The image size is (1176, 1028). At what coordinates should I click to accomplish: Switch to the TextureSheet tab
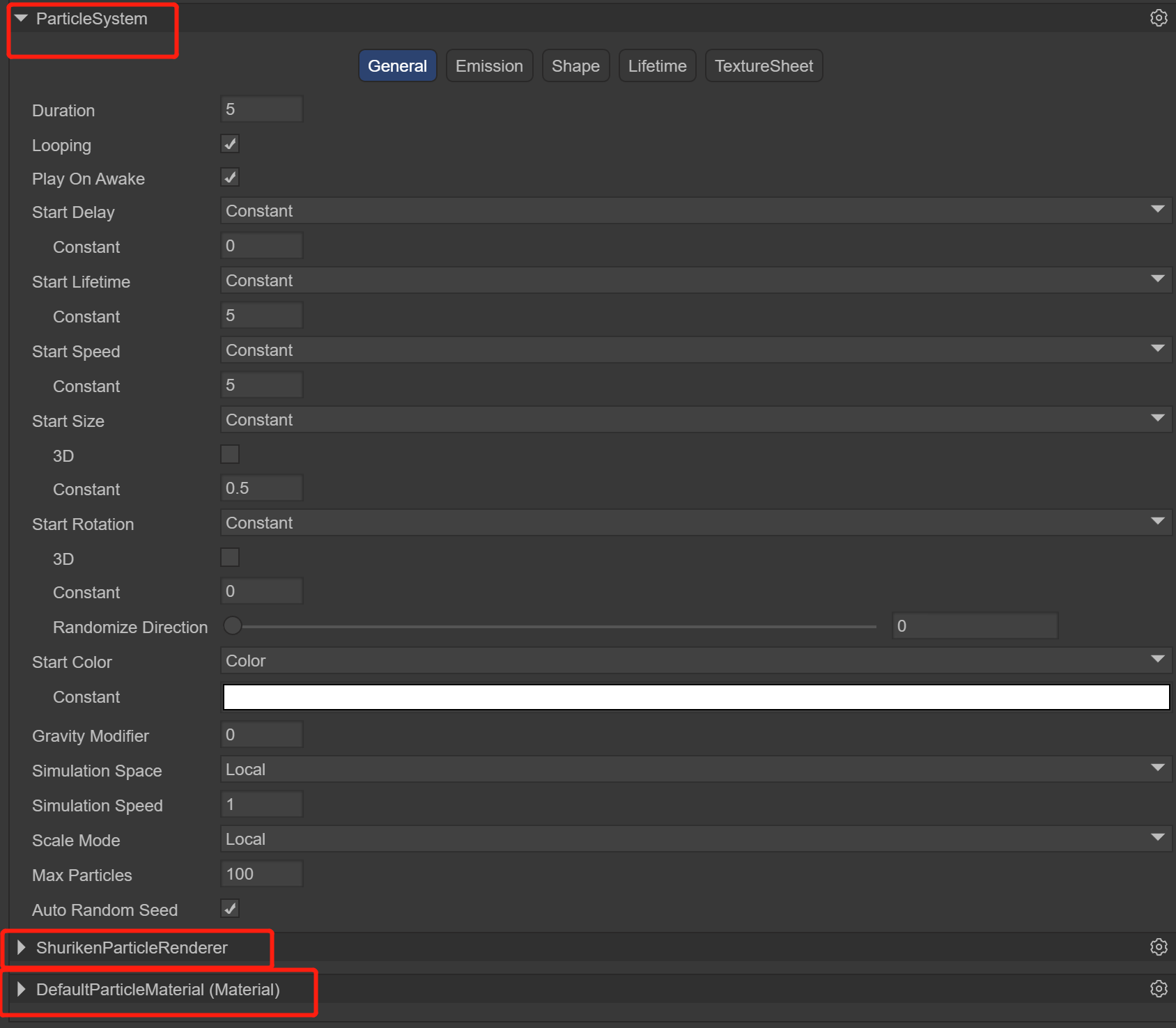[x=764, y=66]
